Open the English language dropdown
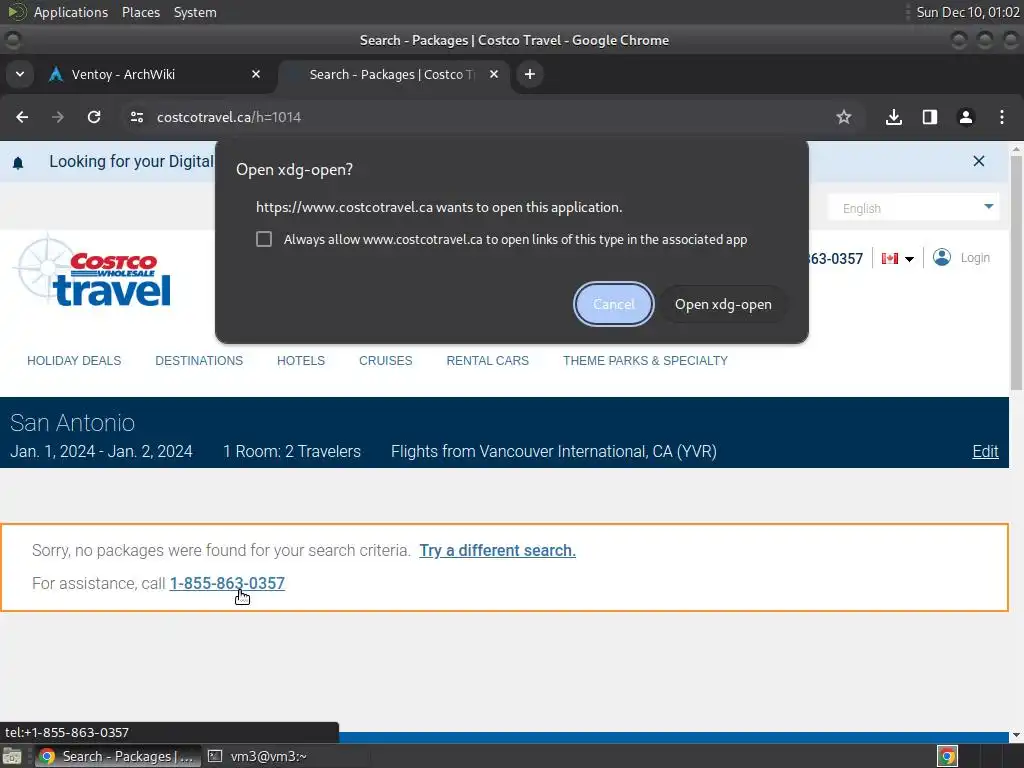This screenshot has height=768, width=1024. pyautogui.click(x=914, y=208)
